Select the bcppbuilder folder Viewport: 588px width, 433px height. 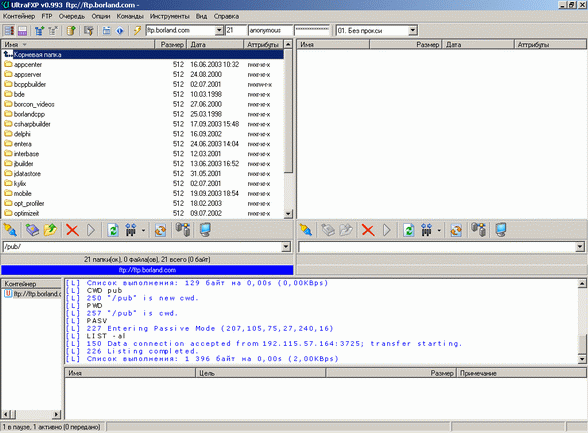click(30, 84)
